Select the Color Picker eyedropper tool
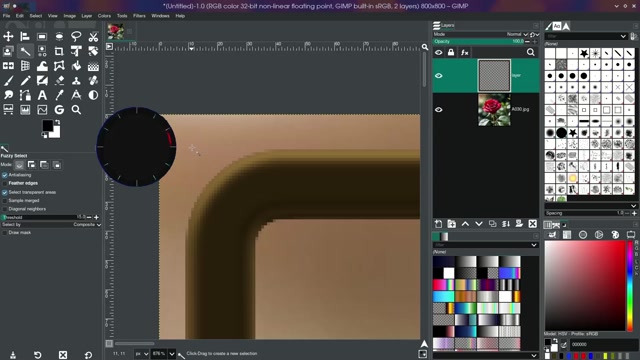 point(59,95)
